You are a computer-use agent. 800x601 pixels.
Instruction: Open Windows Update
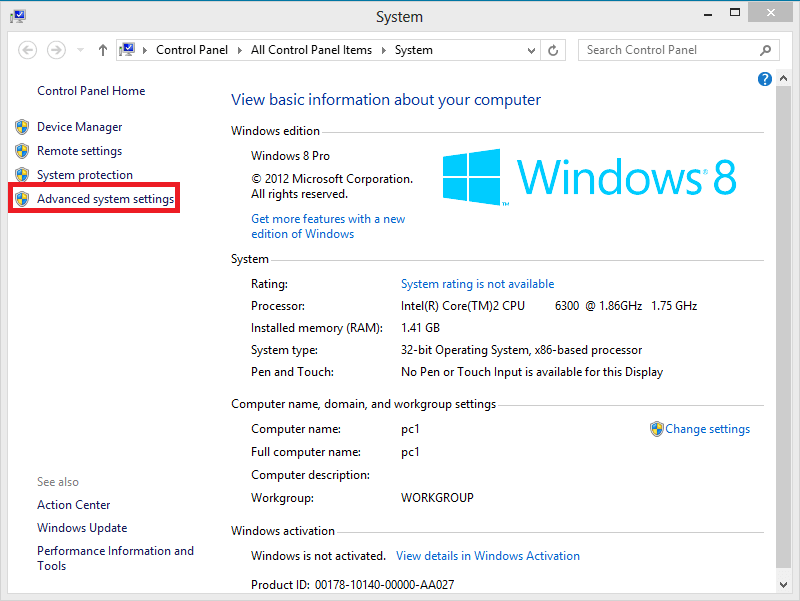82,528
